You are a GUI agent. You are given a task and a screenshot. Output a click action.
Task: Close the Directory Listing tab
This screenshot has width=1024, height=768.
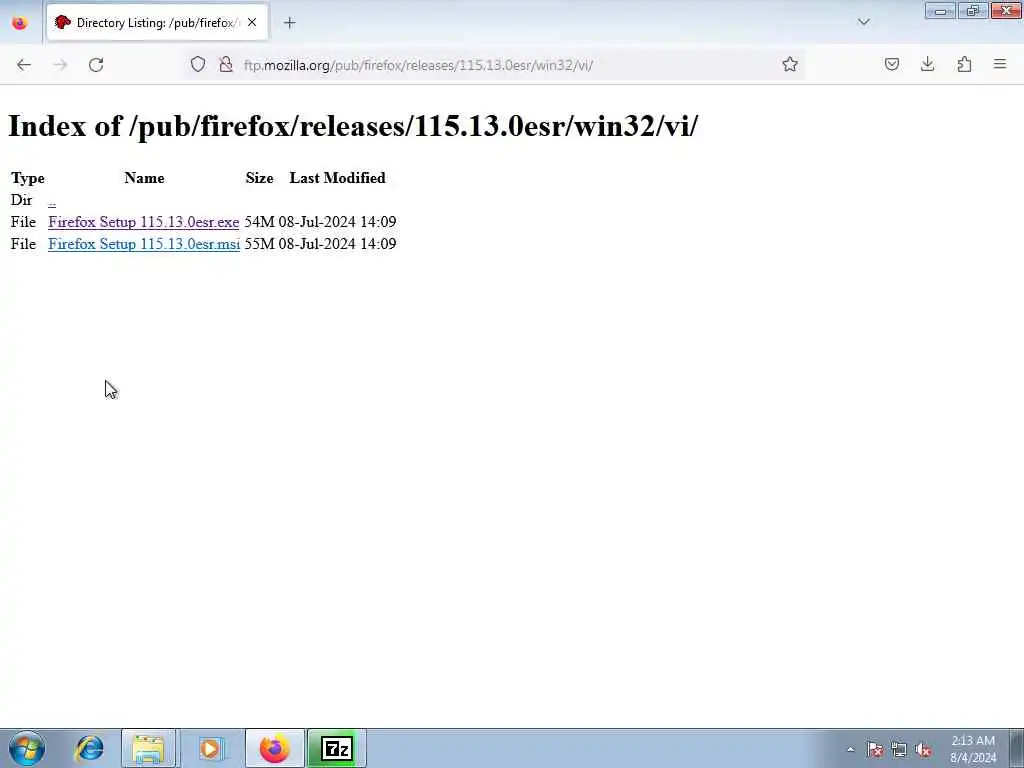click(x=252, y=22)
